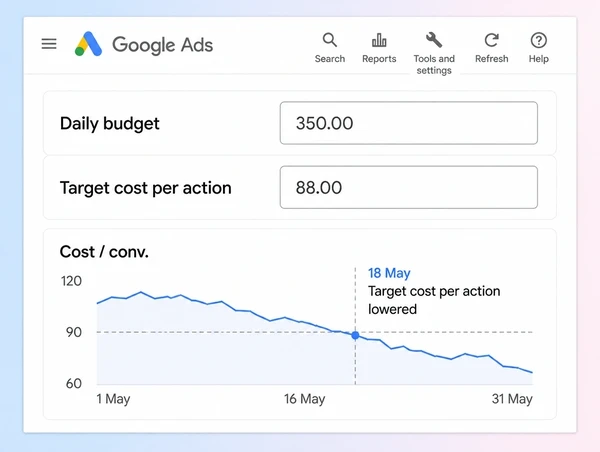Viewport: 600px width, 452px height.
Task: Open Help question mark icon
Action: (x=538, y=40)
